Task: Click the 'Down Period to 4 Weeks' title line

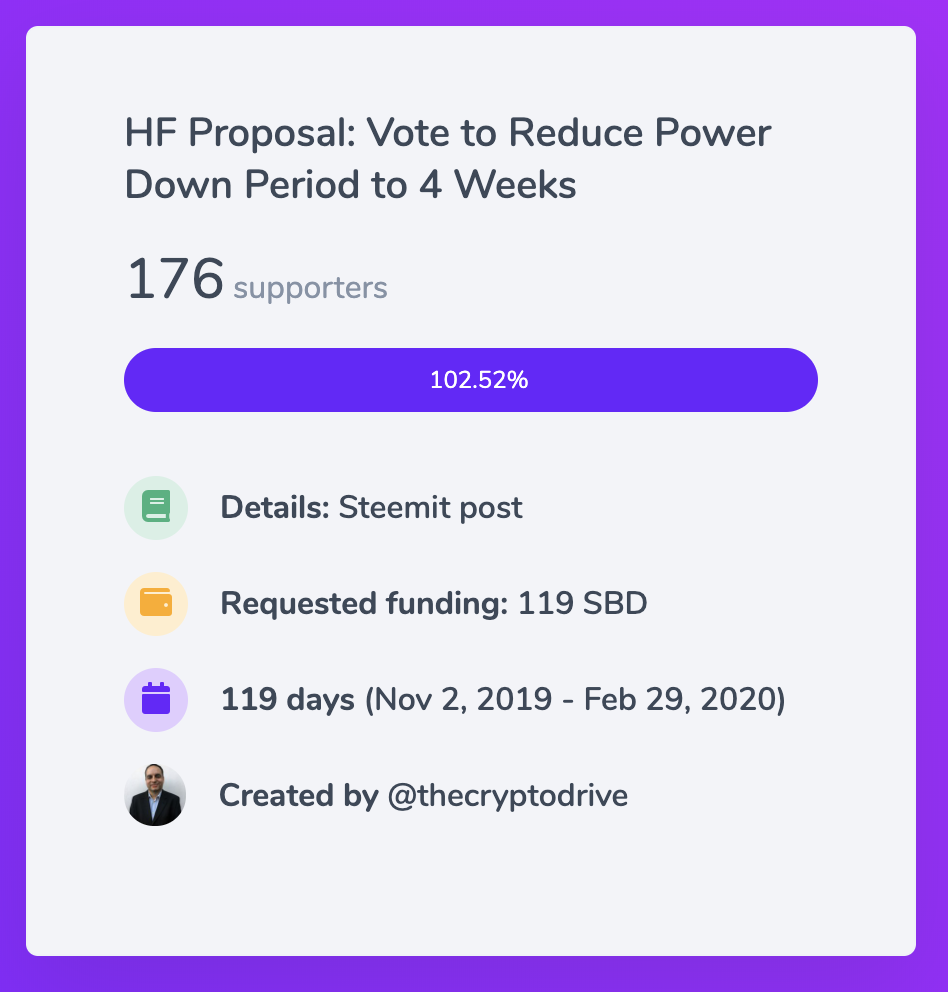Action: 350,185
